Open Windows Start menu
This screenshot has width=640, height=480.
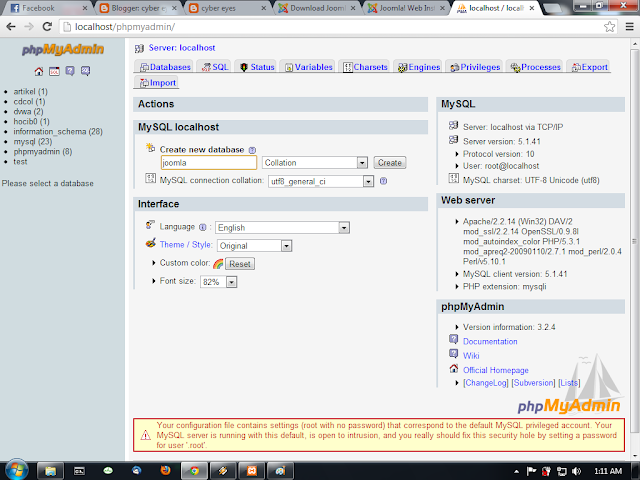coord(16,470)
